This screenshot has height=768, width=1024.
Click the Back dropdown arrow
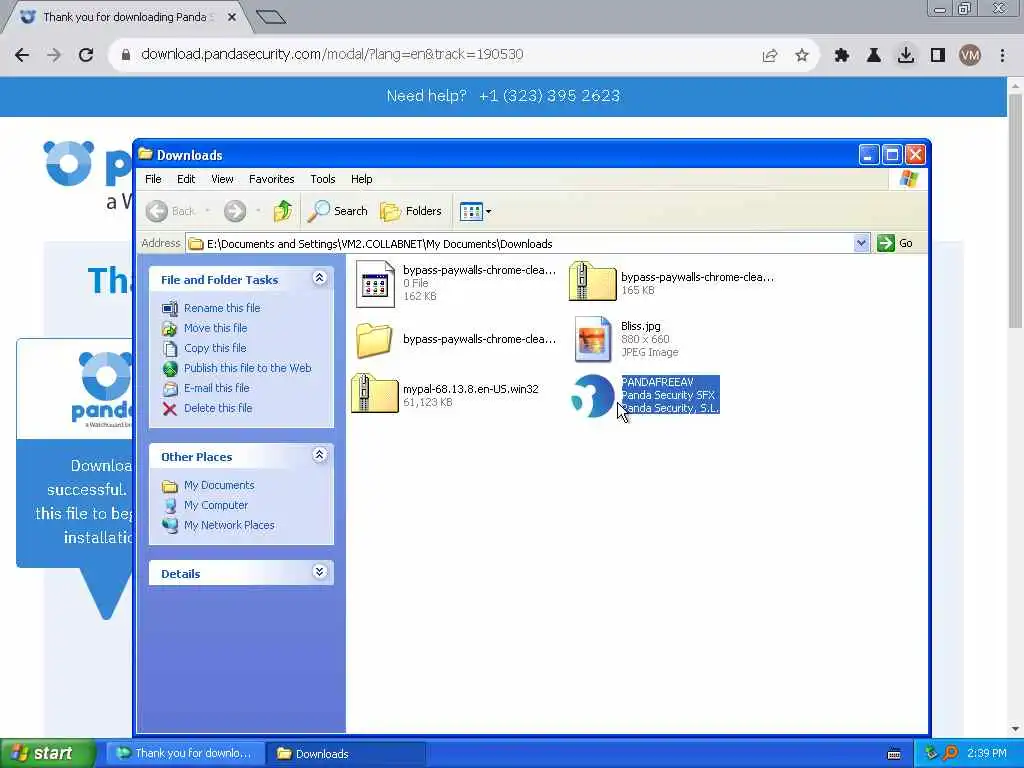tap(208, 211)
